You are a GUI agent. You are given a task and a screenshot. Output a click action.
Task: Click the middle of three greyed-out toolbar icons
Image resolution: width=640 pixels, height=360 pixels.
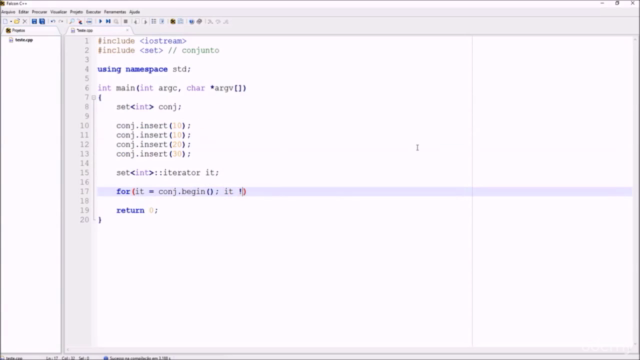(x=218, y=21)
